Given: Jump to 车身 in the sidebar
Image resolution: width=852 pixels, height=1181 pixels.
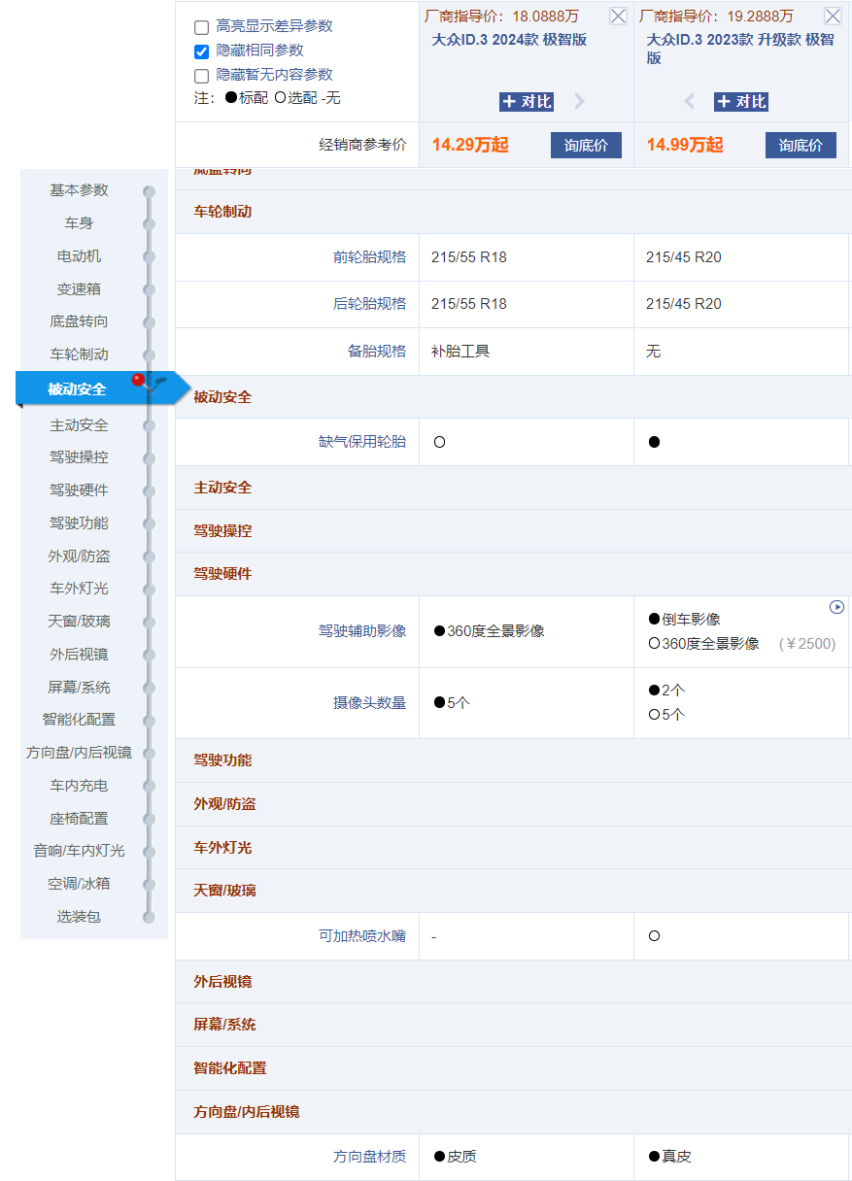Looking at the screenshot, I should tap(79, 223).
